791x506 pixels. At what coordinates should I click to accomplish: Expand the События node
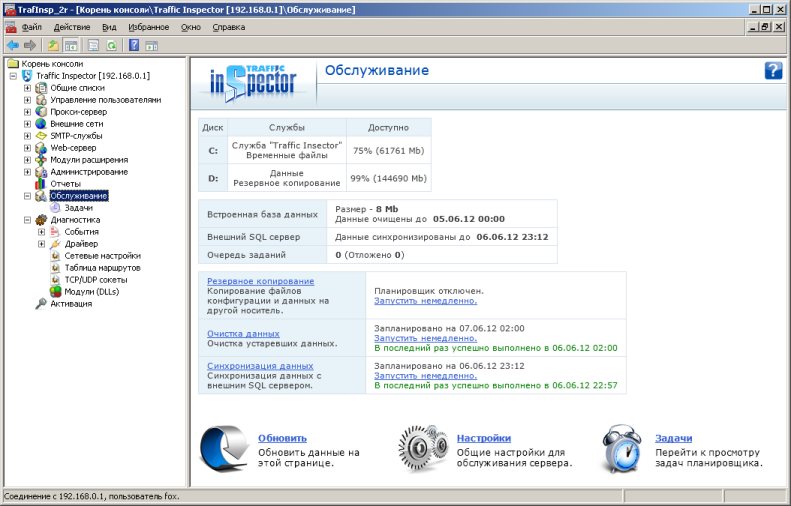pos(41,232)
